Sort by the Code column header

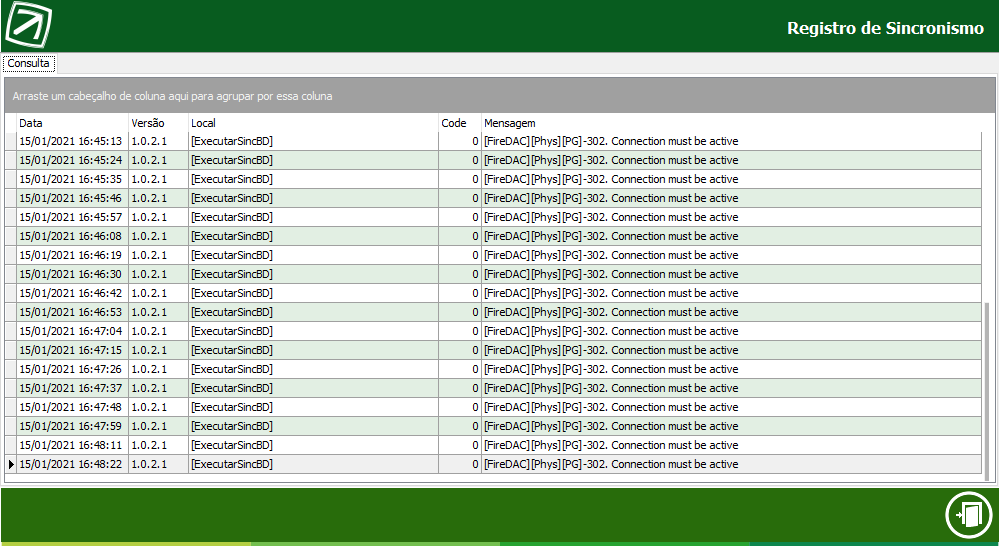point(460,123)
